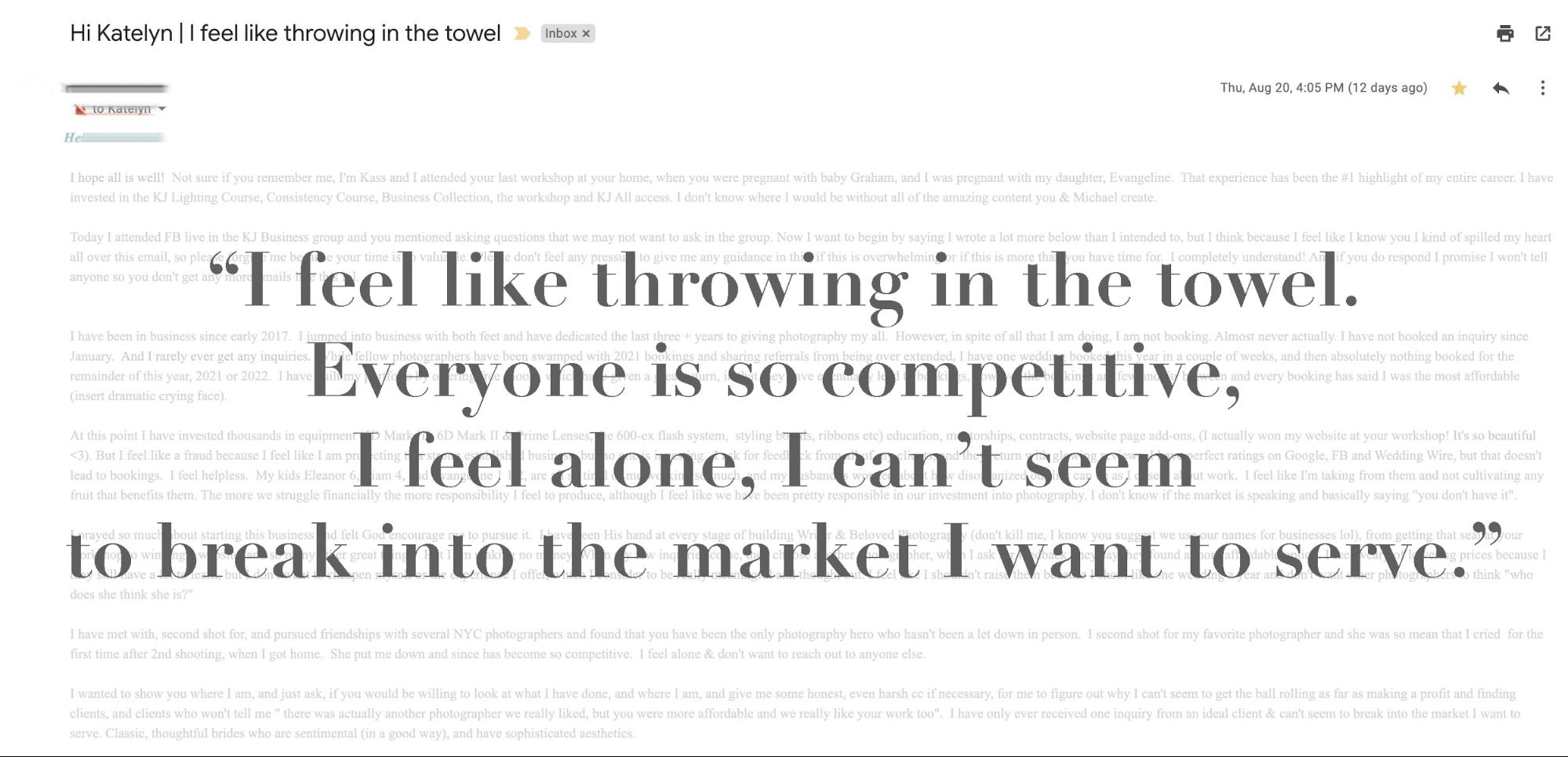
Task: Toggle the yellow importance marker beside subject
Action: coord(522,34)
